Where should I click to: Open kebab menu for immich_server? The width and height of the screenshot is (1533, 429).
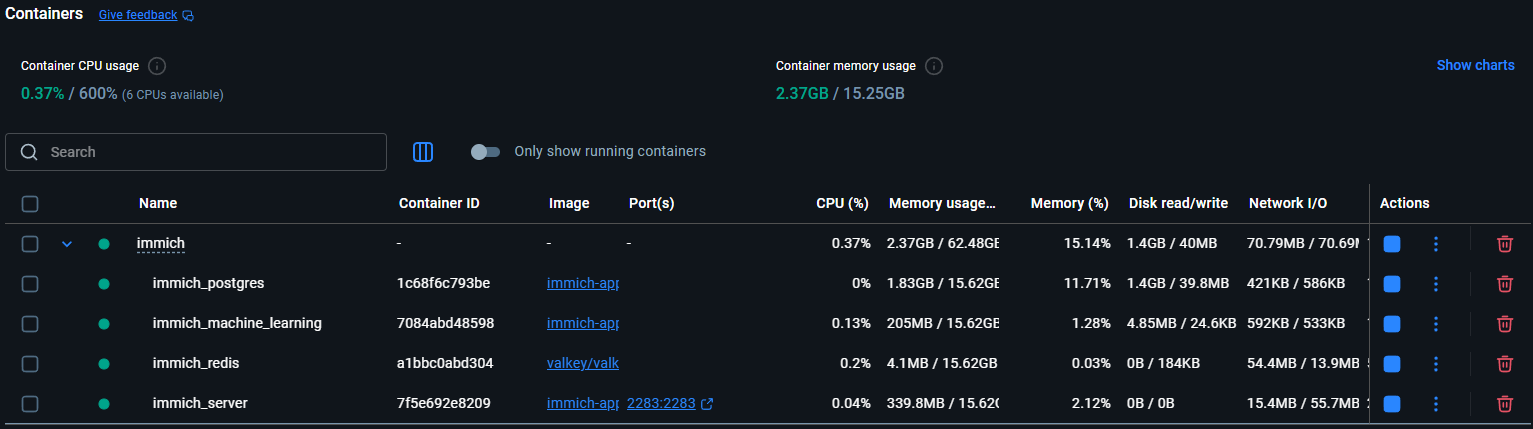[x=1436, y=404]
